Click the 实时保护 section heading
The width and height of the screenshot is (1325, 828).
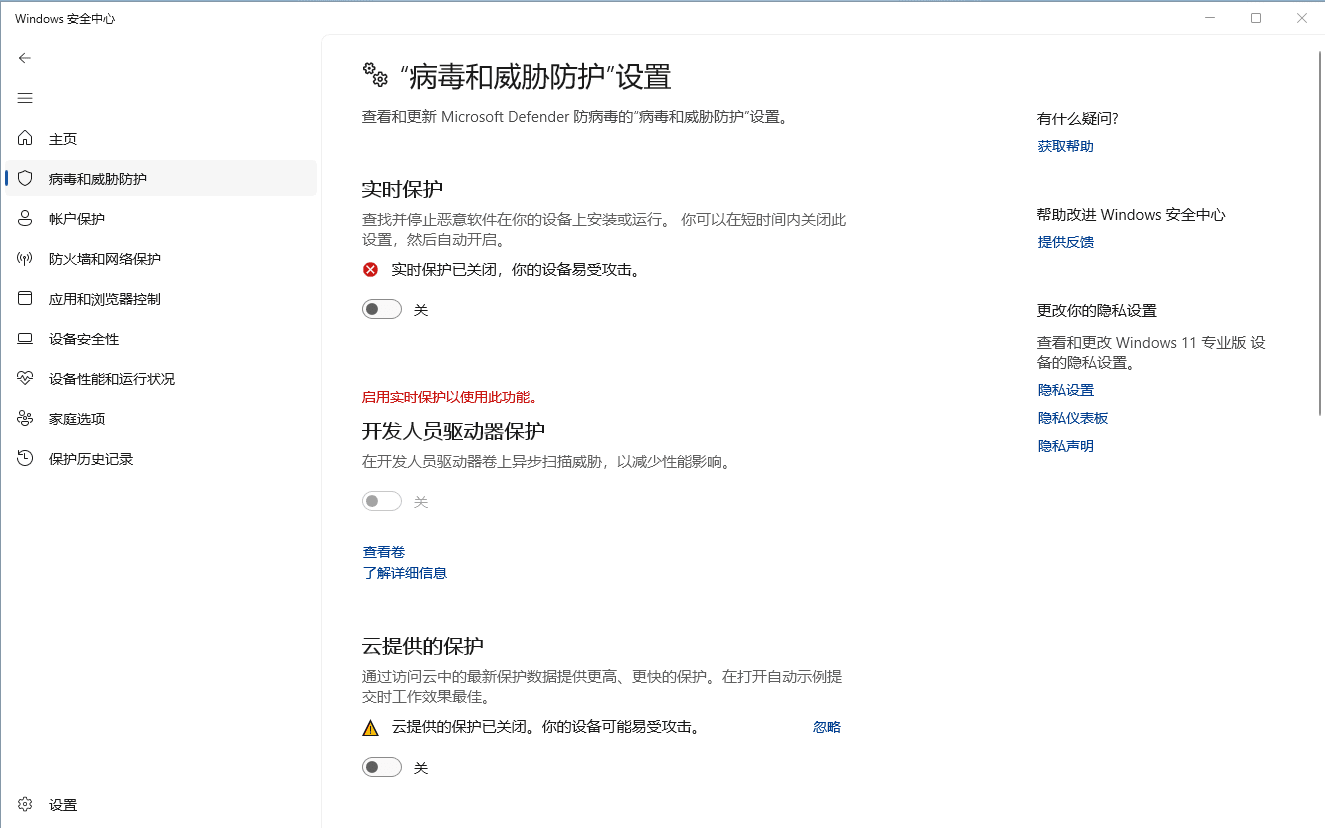coord(402,189)
